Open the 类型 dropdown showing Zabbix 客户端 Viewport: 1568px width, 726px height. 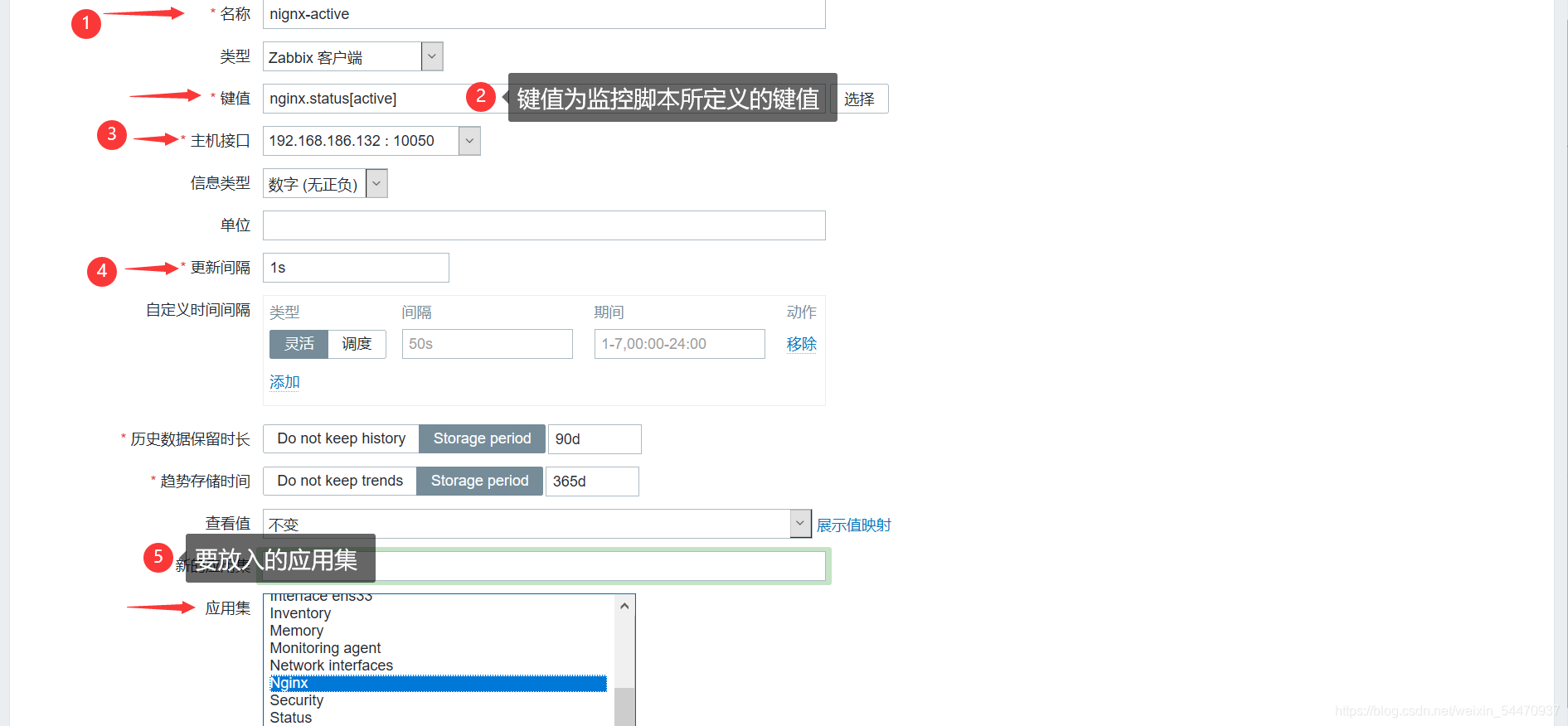click(x=353, y=57)
